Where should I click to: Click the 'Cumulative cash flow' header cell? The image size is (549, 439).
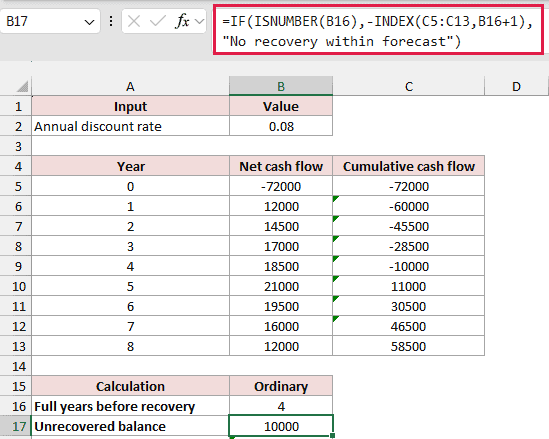pyautogui.click(x=409, y=166)
